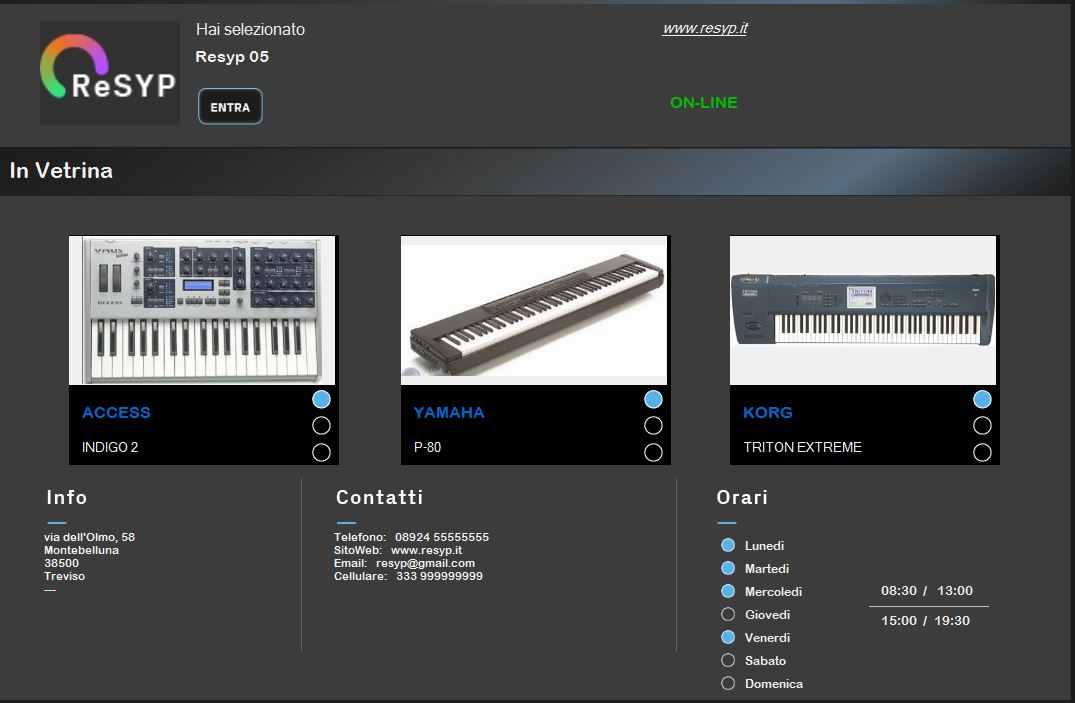Select second radio dot on KORG card
This screenshot has width=1075, height=703.
pos(982,426)
